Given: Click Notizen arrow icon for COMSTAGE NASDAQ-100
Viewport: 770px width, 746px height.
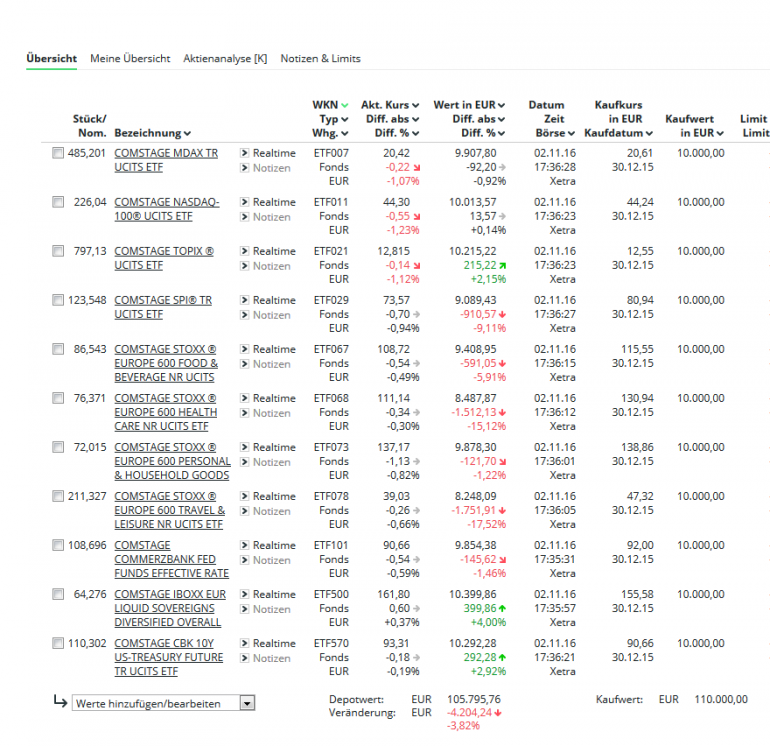Looking at the screenshot, I should [x=244, y=217].
